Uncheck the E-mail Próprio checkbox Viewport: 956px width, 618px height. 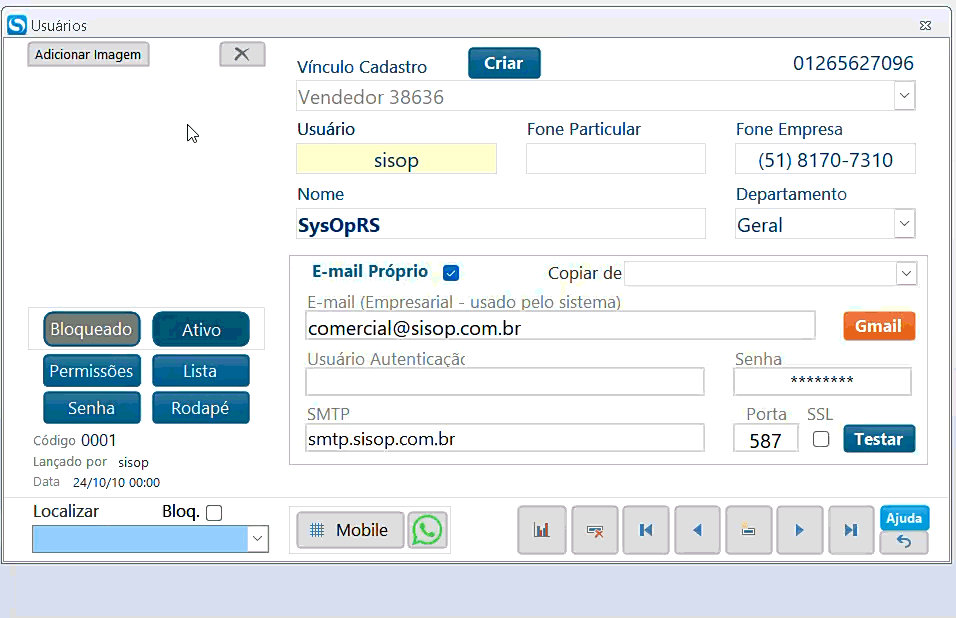[x=451, y=273]
